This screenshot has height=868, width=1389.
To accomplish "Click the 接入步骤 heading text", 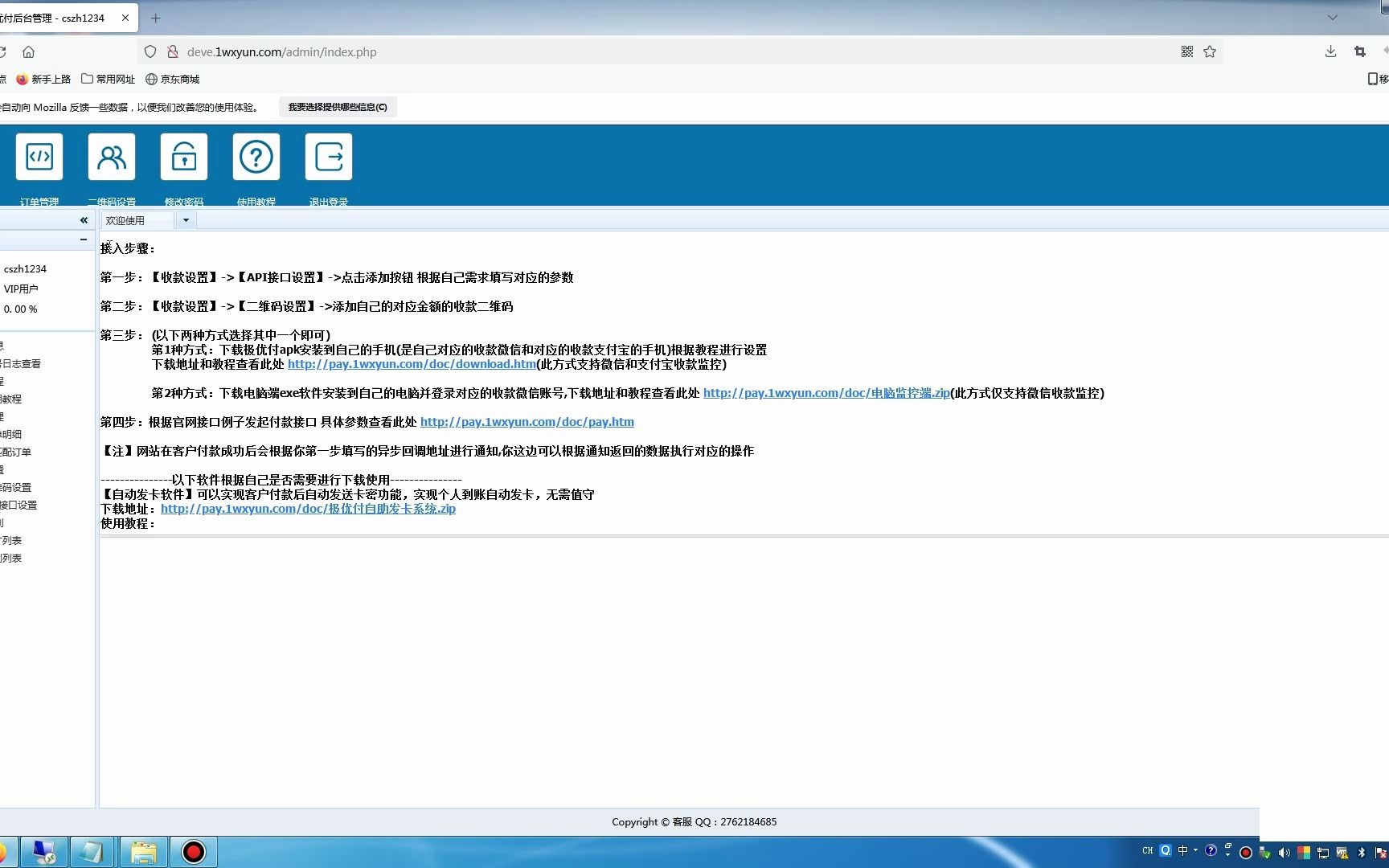I will pyautogui.click(x=127, y=248).
